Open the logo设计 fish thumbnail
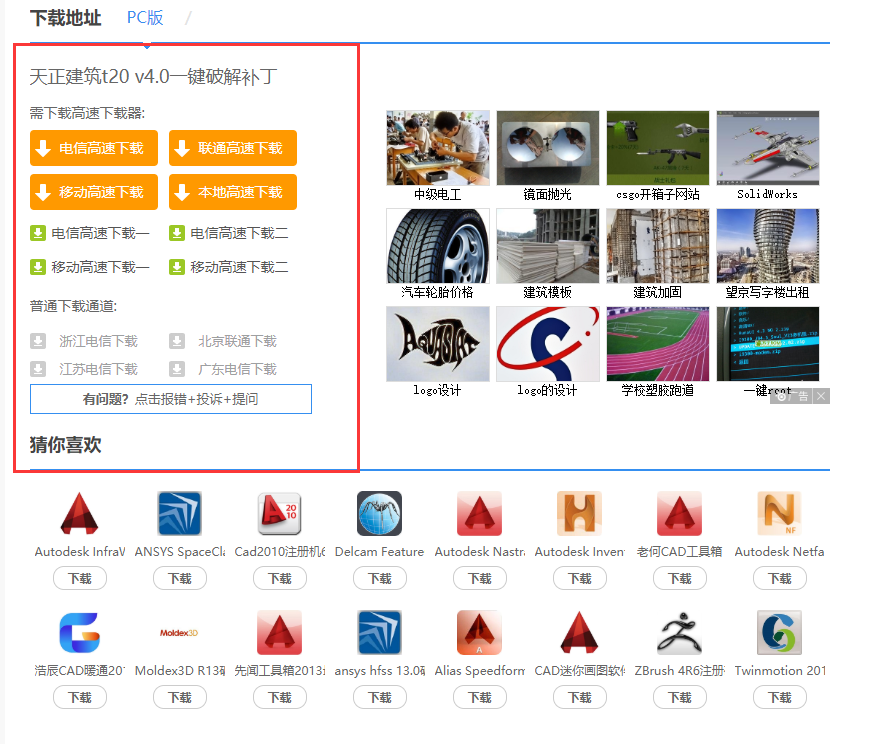 coord(438,343)
